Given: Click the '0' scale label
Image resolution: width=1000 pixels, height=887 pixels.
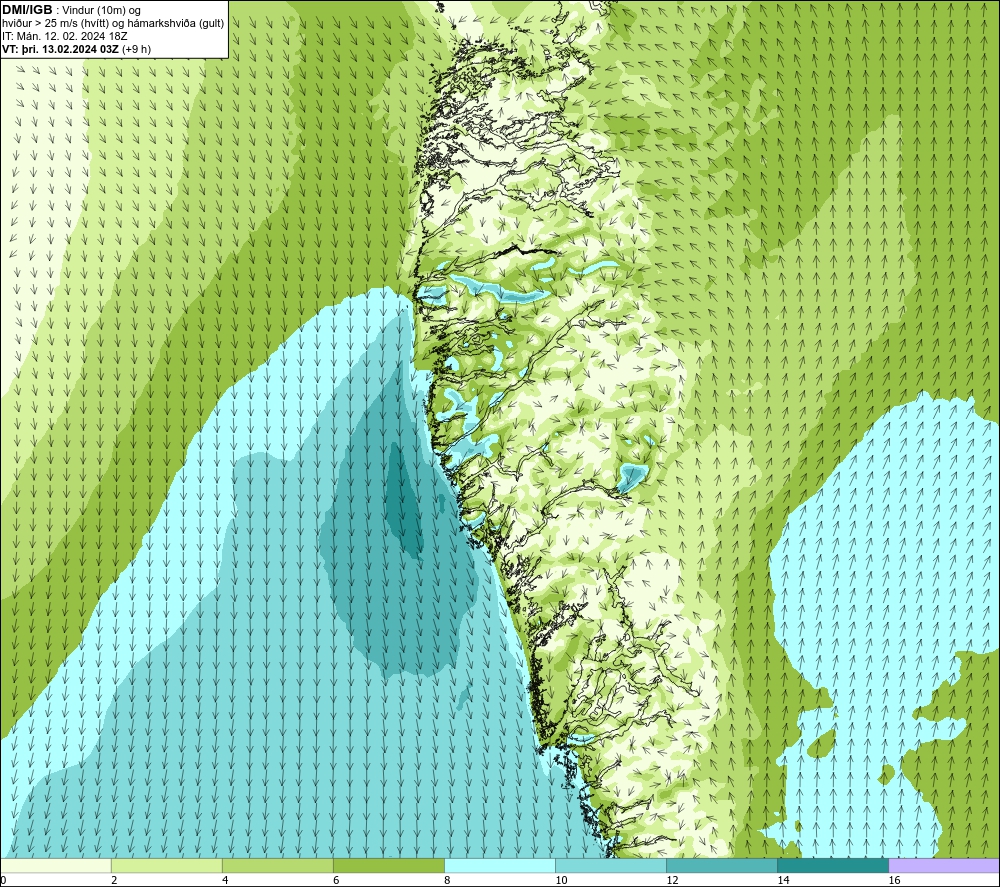Looking at the screenshot, I should [3, 881].
